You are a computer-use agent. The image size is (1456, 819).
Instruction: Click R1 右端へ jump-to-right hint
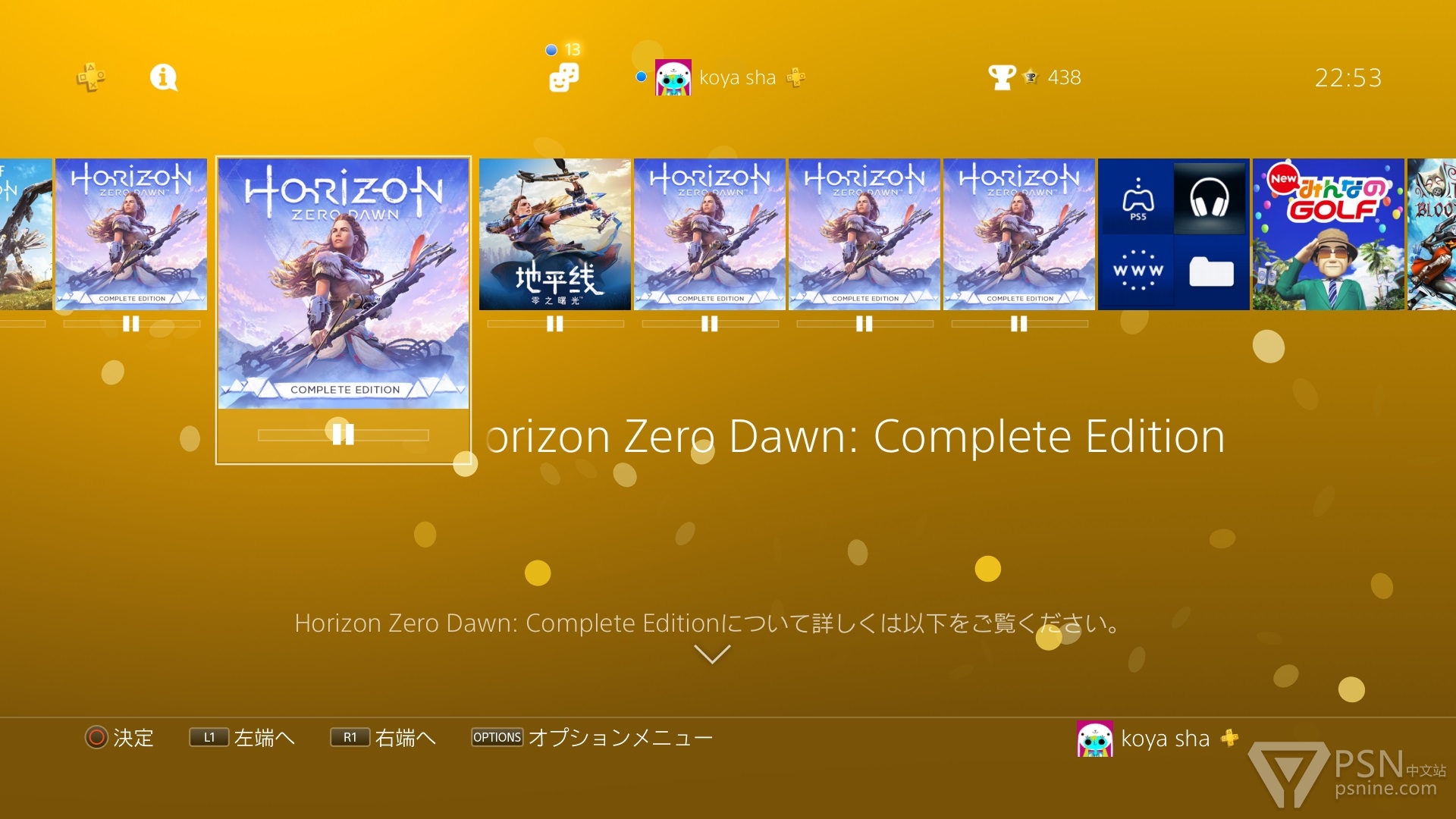[383, 737]
